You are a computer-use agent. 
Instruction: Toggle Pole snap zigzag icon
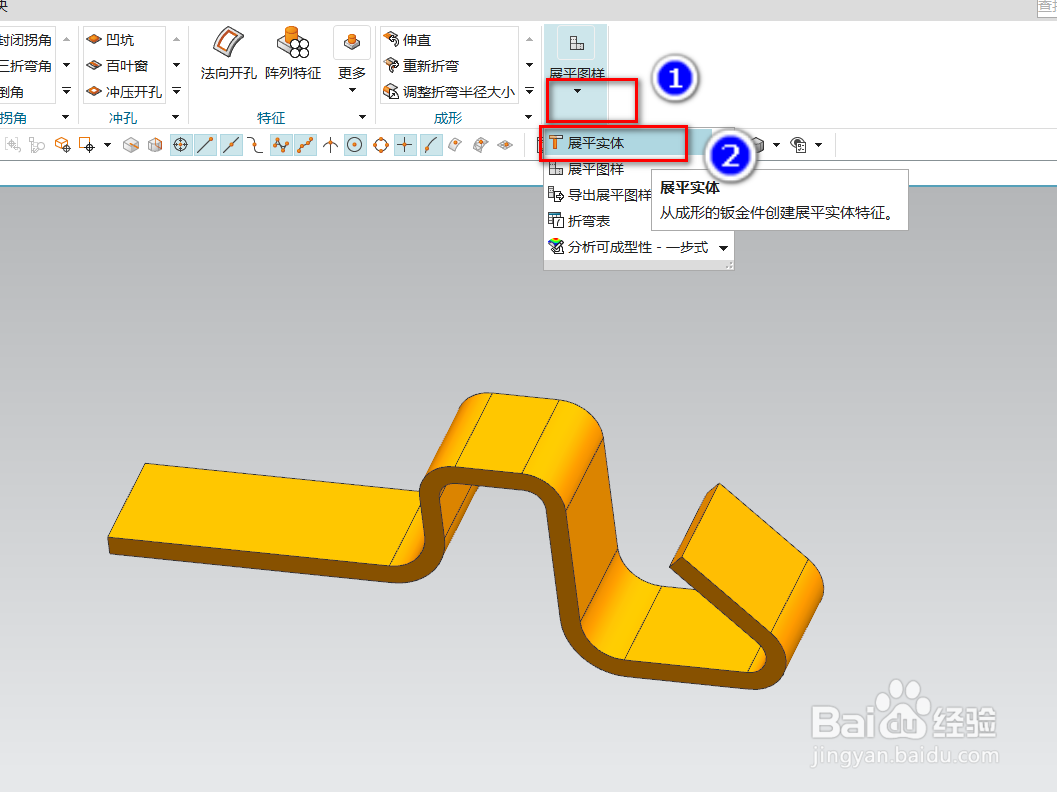(x=280, y=145)
